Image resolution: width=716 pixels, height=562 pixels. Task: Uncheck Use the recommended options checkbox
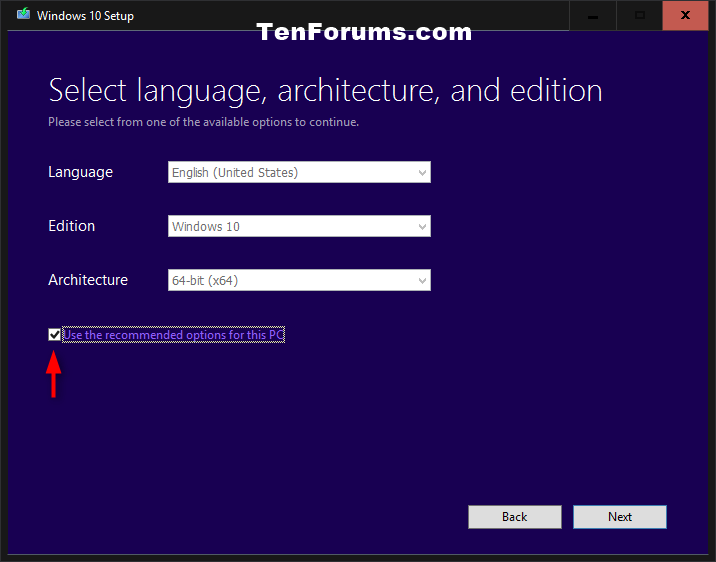coord(54,335)
